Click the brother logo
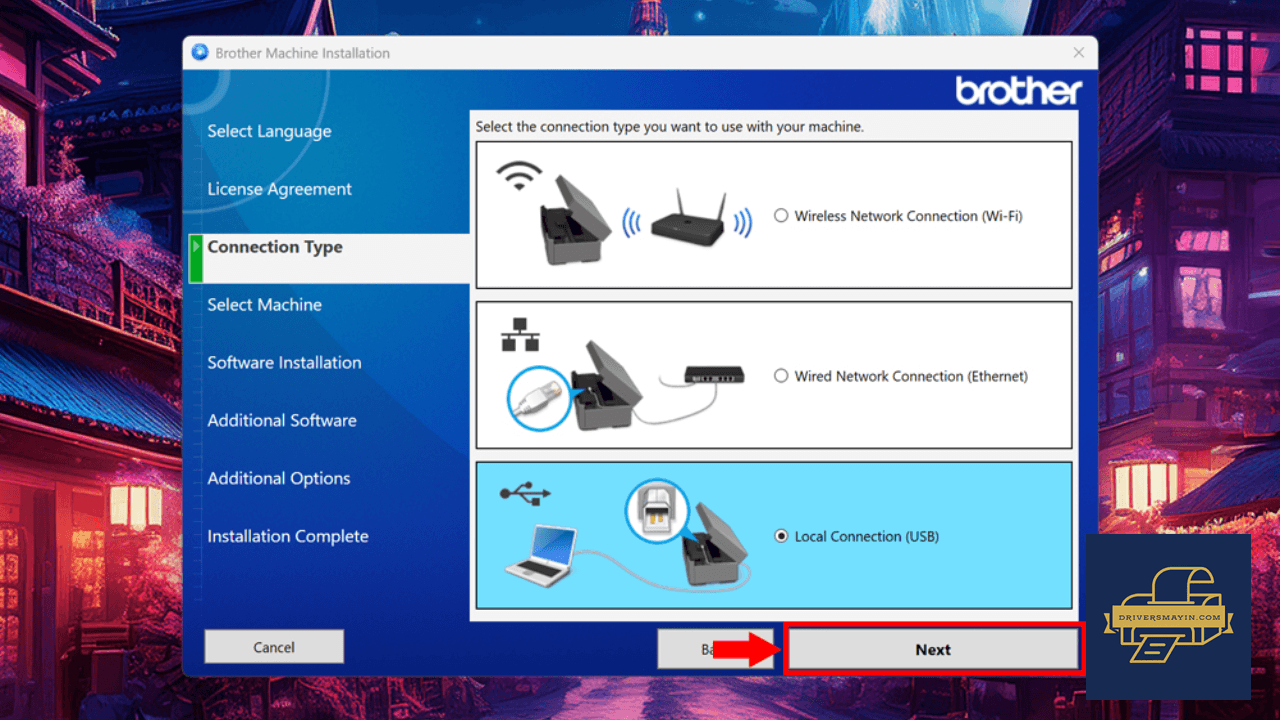Image resolution: width=1280 pixels, height=720 pixels. (1018, 91)
